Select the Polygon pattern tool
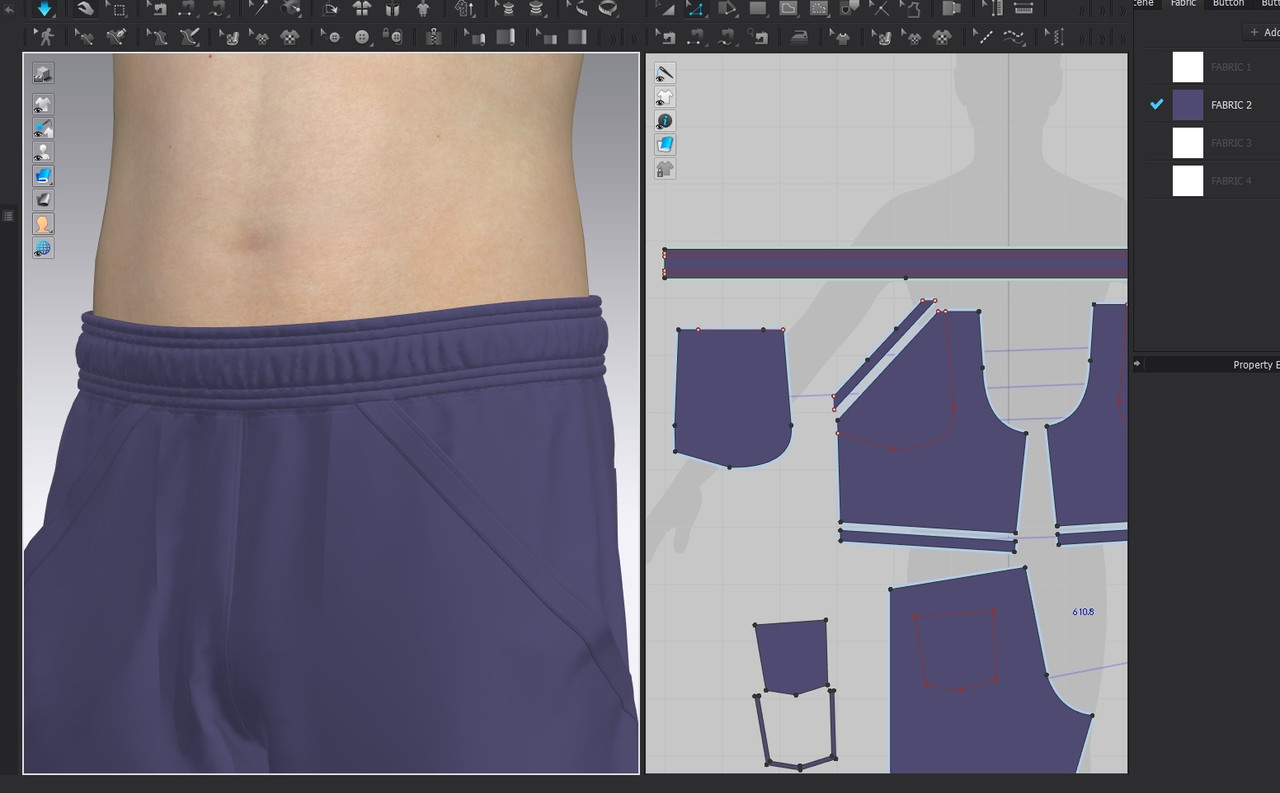Screen dimensions: 1280x793 727,9
